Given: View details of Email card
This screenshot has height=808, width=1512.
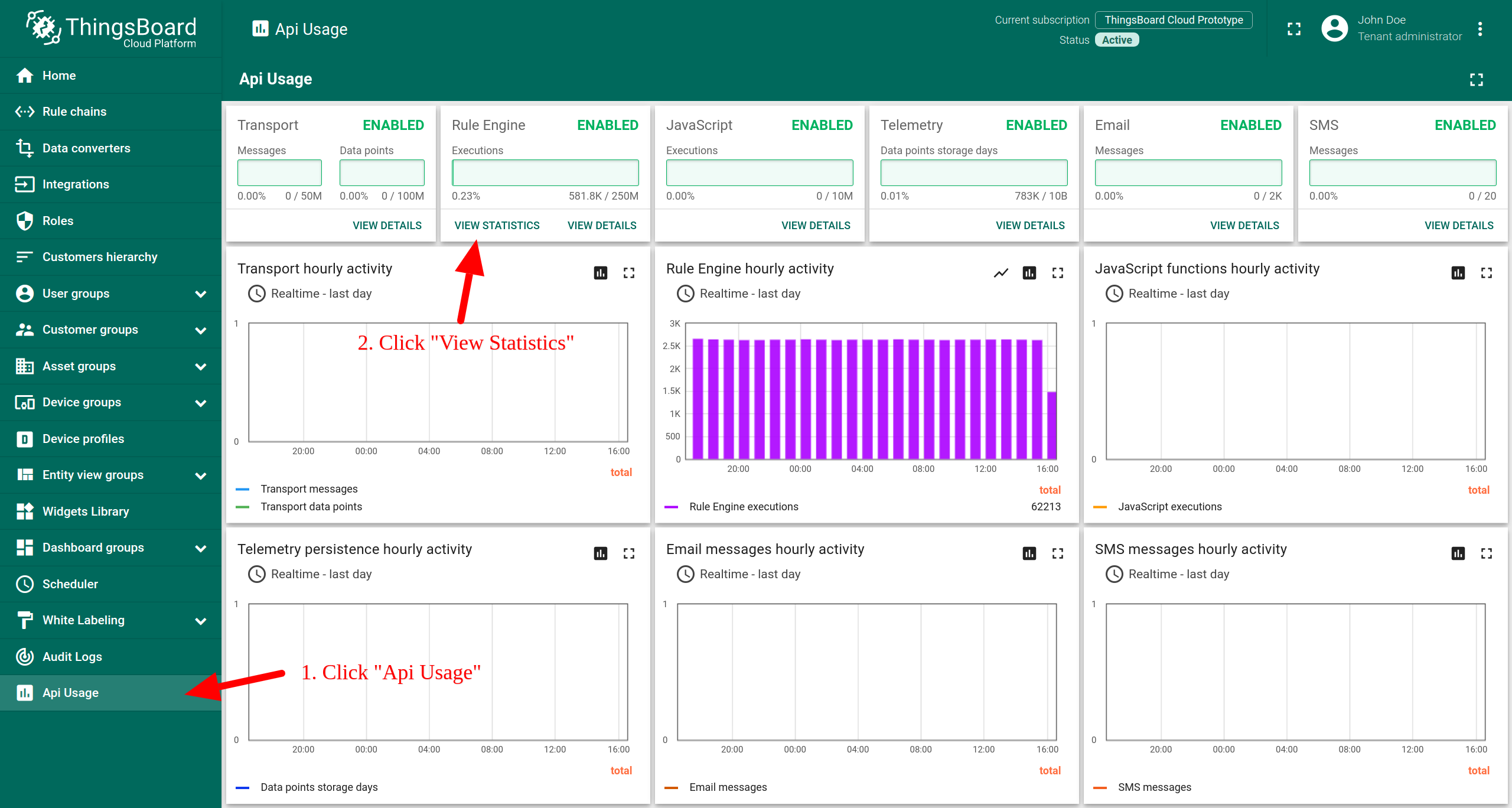Looking at the screenshot, I should click(x=1244, y=226).
